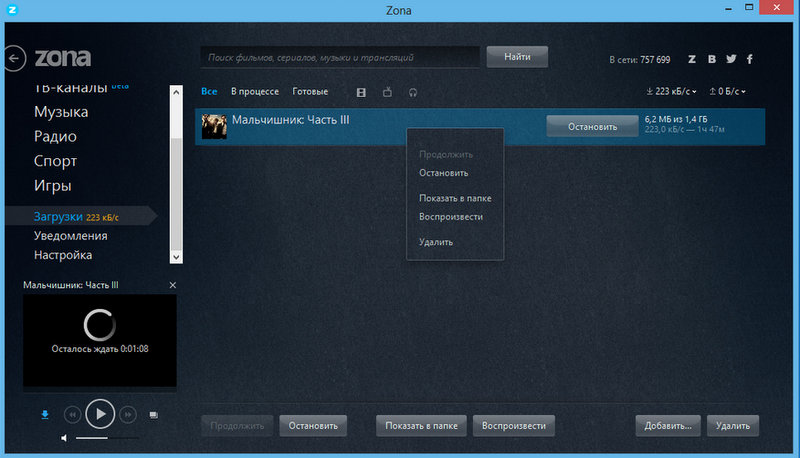The image size is (800, 458).
Task: Switch to the Готовые tab
Action: click(310, 92)
